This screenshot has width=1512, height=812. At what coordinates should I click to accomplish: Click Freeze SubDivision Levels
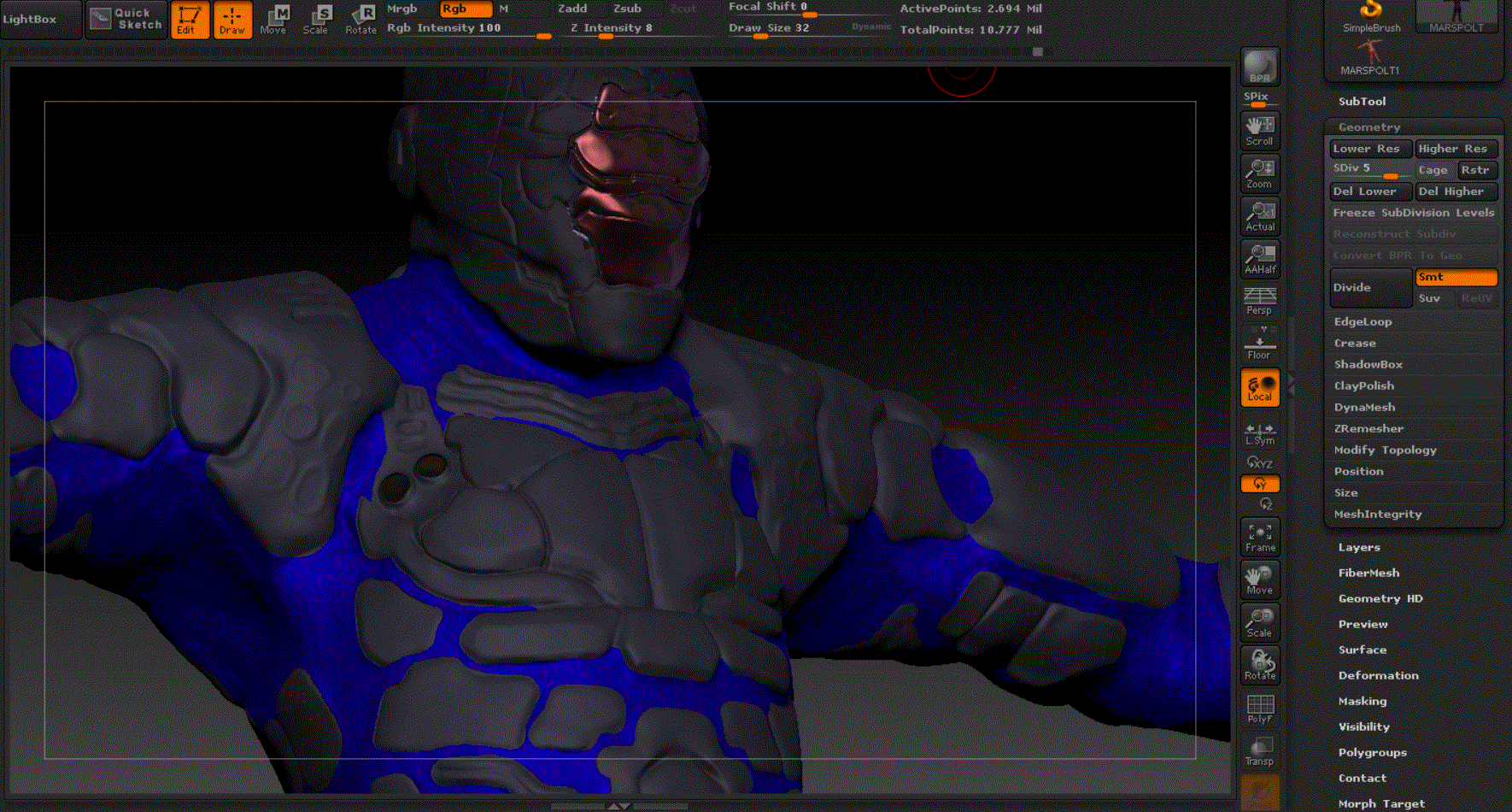click(1413, 213)
